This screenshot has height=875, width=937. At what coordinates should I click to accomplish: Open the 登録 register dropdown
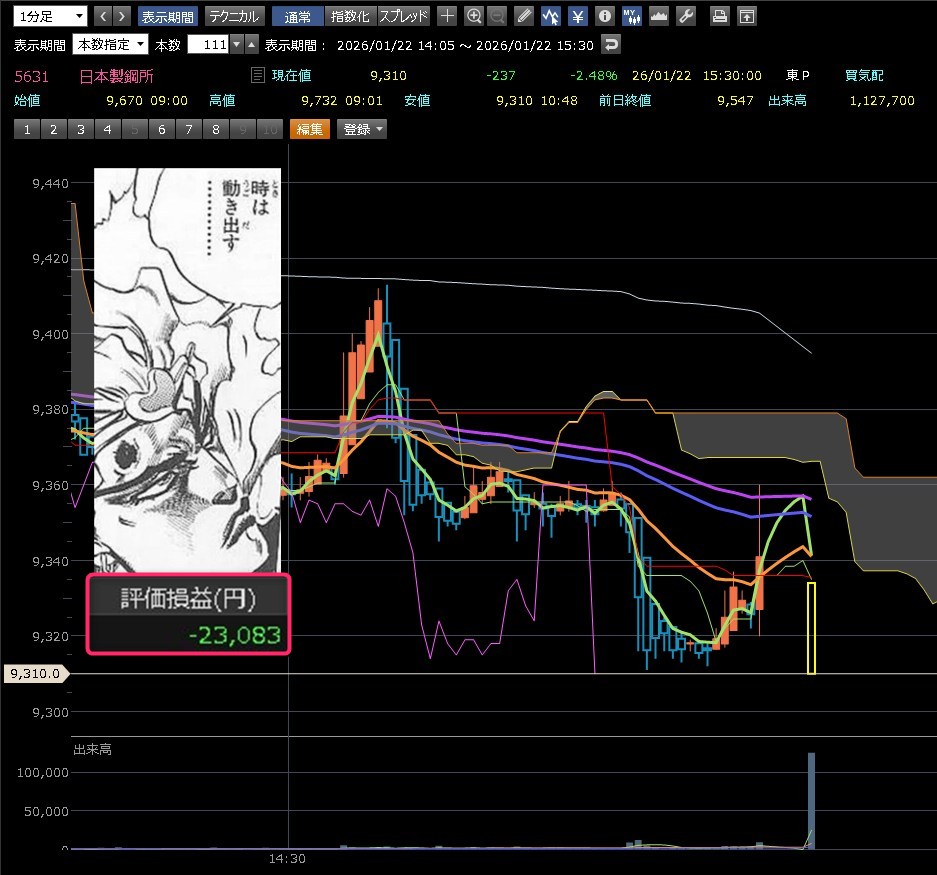point(361,129)
